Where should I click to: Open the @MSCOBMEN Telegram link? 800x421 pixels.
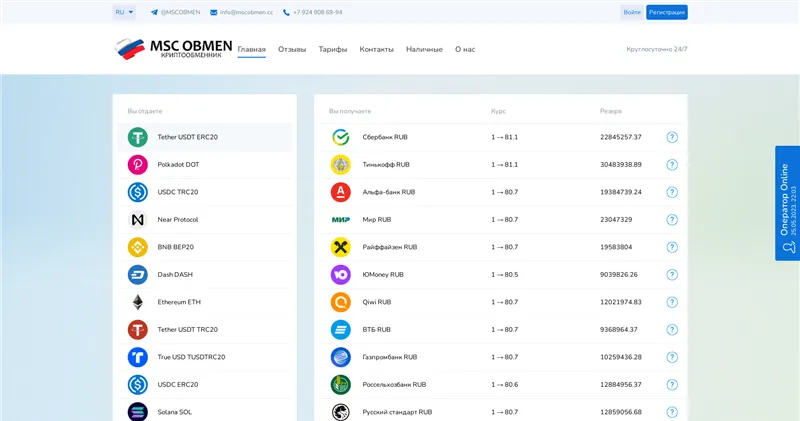tap(176, 12)
